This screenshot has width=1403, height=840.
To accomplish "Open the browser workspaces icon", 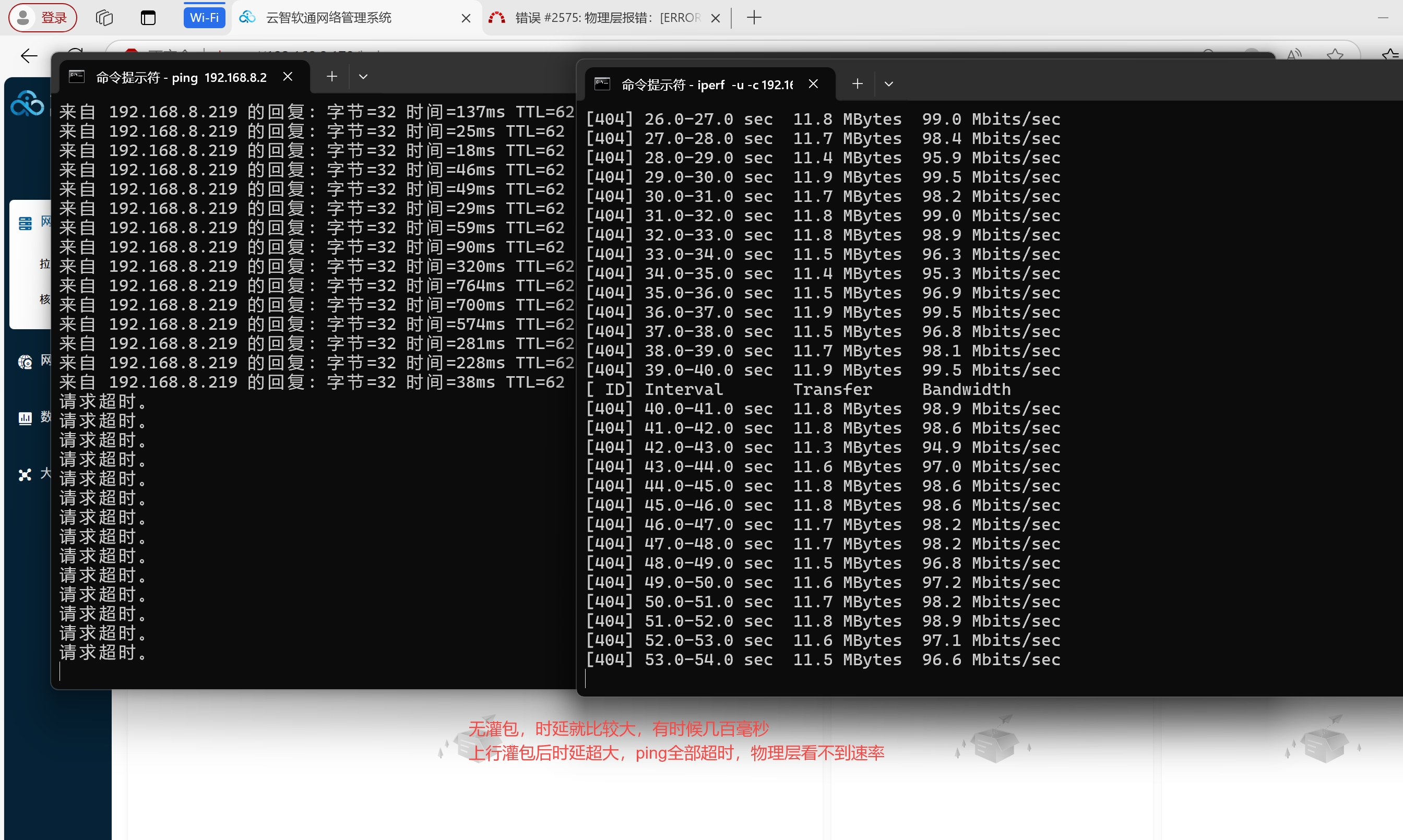I will pyautogui.click(x=104, y=18).
